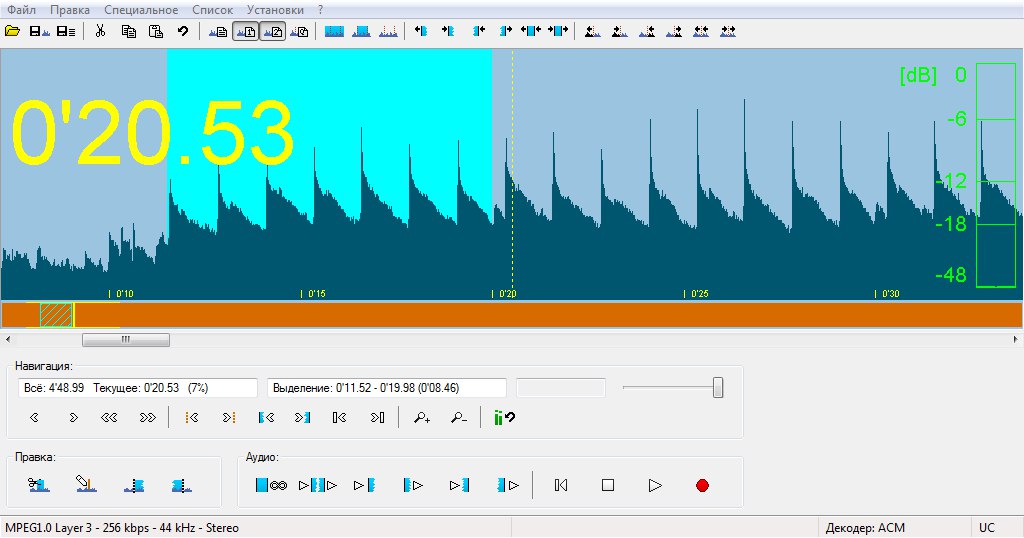The width and height of the screenshot is (1024, 538).
Task: Click the horizontal scrollbar thumb below overview
Action: (x=125, y=339)
